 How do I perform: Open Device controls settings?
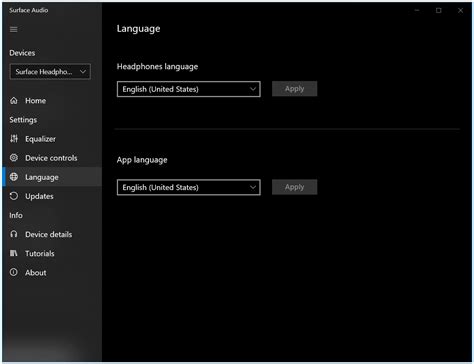pos(52,158)
